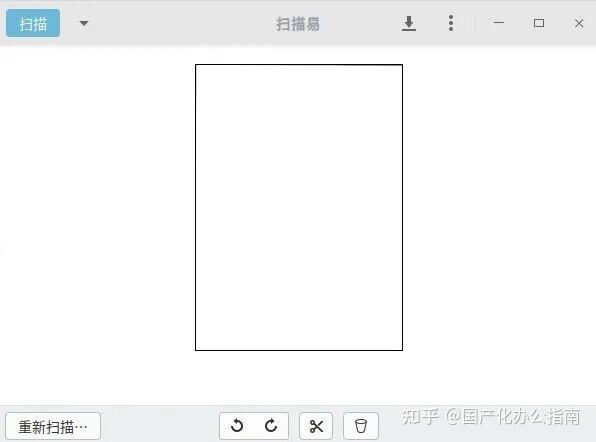Click the blue 扫描 scan button

point(33,23)
